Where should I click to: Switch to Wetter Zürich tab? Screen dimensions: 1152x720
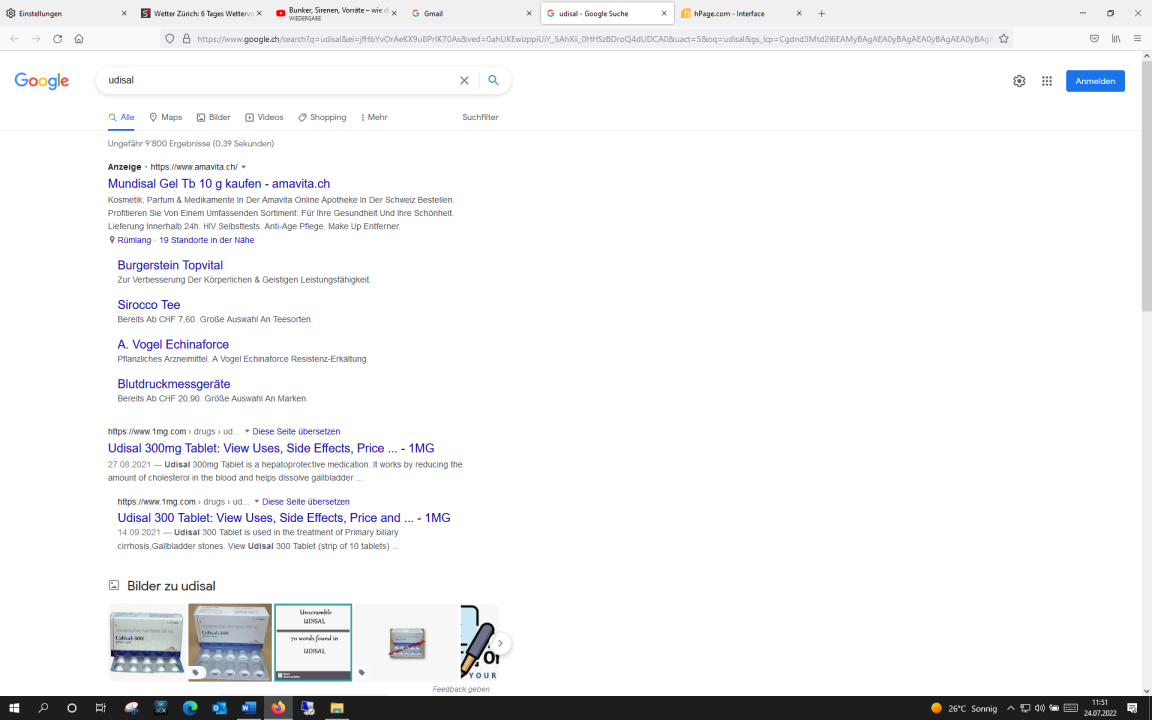pyautogui.click(x=201, y=13)
